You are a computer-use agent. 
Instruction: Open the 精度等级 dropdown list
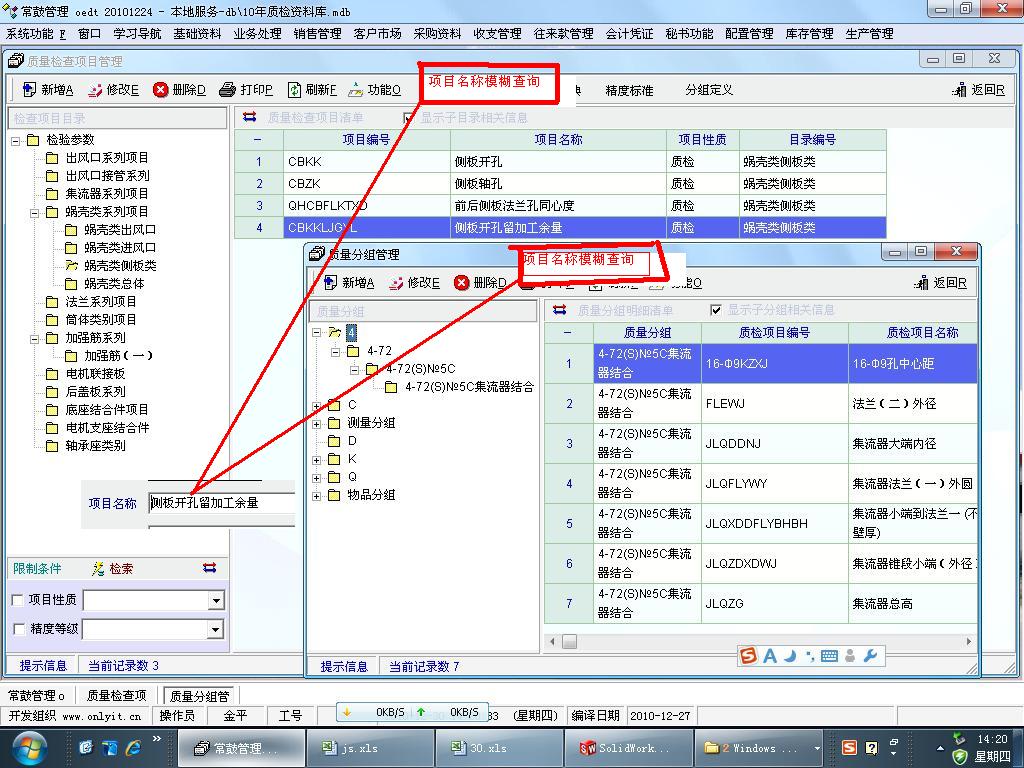pos(215,630)
